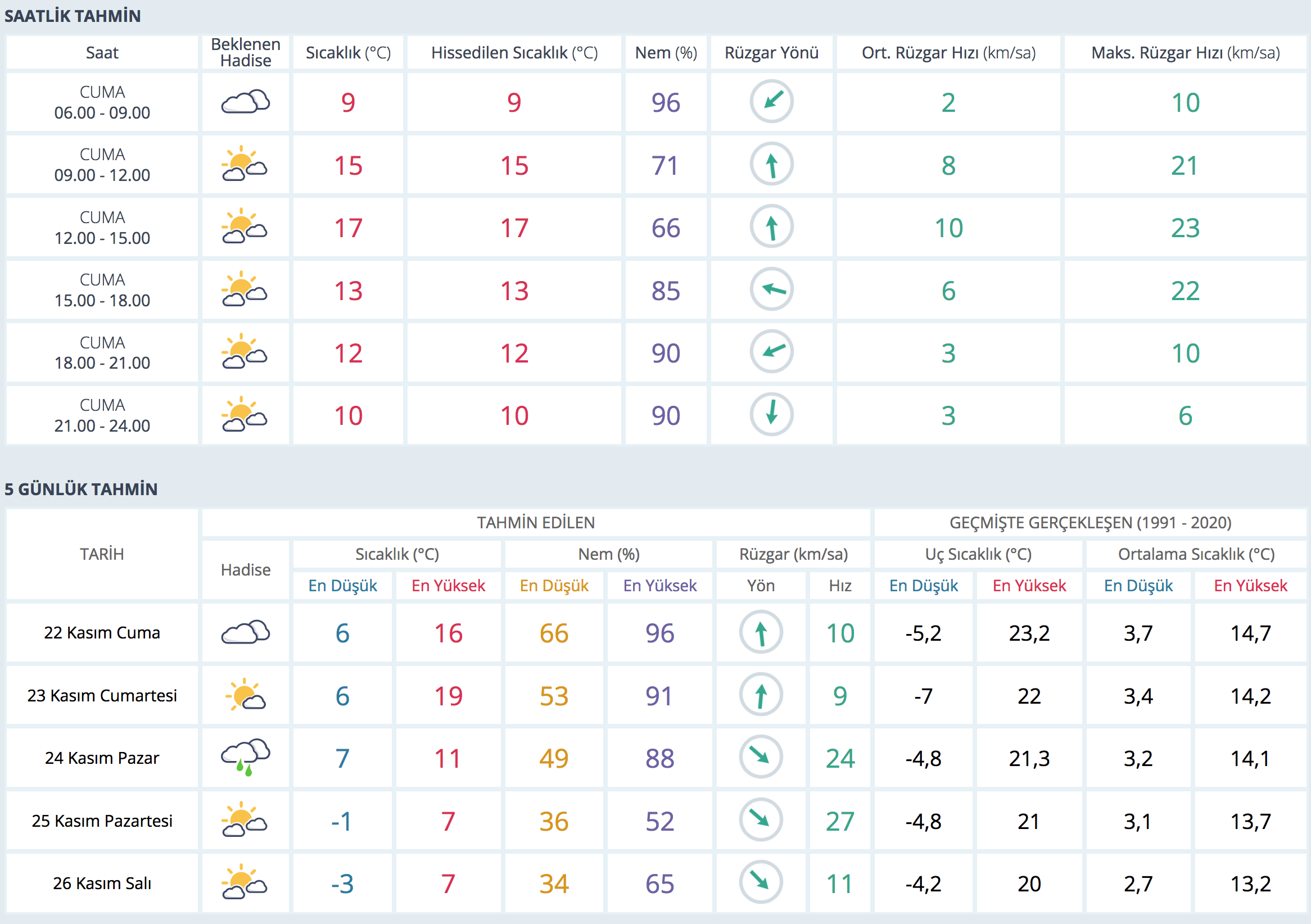Image resolution: width=1311 pixels, height=924 pixels.
Task: Click the 26 Kasım Salı date cell
Action: pos(102,883)
